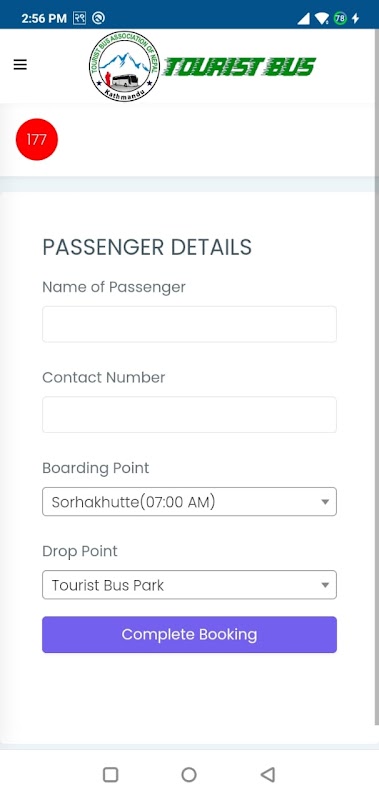Open the Drop Point Tourist Bus Park dropdown
The width and height of the screenshot is (379, 800).
(x=189, y=585)
